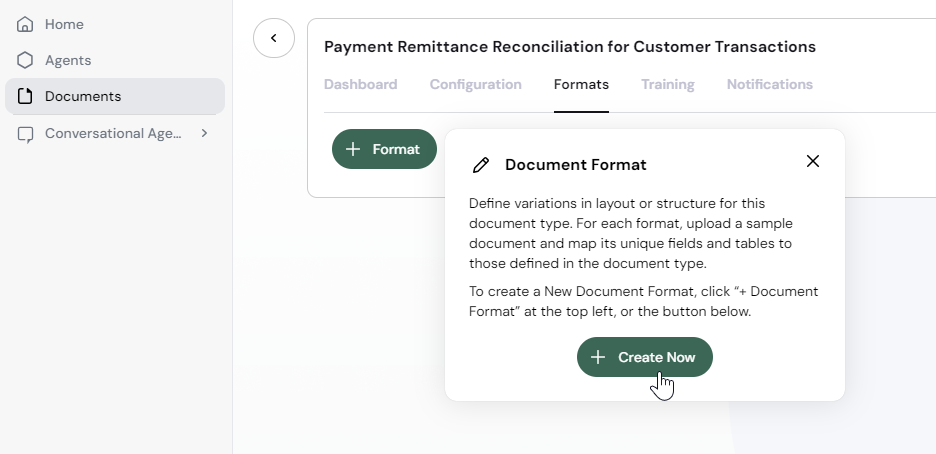Click the back arrow button

point(274,38)
